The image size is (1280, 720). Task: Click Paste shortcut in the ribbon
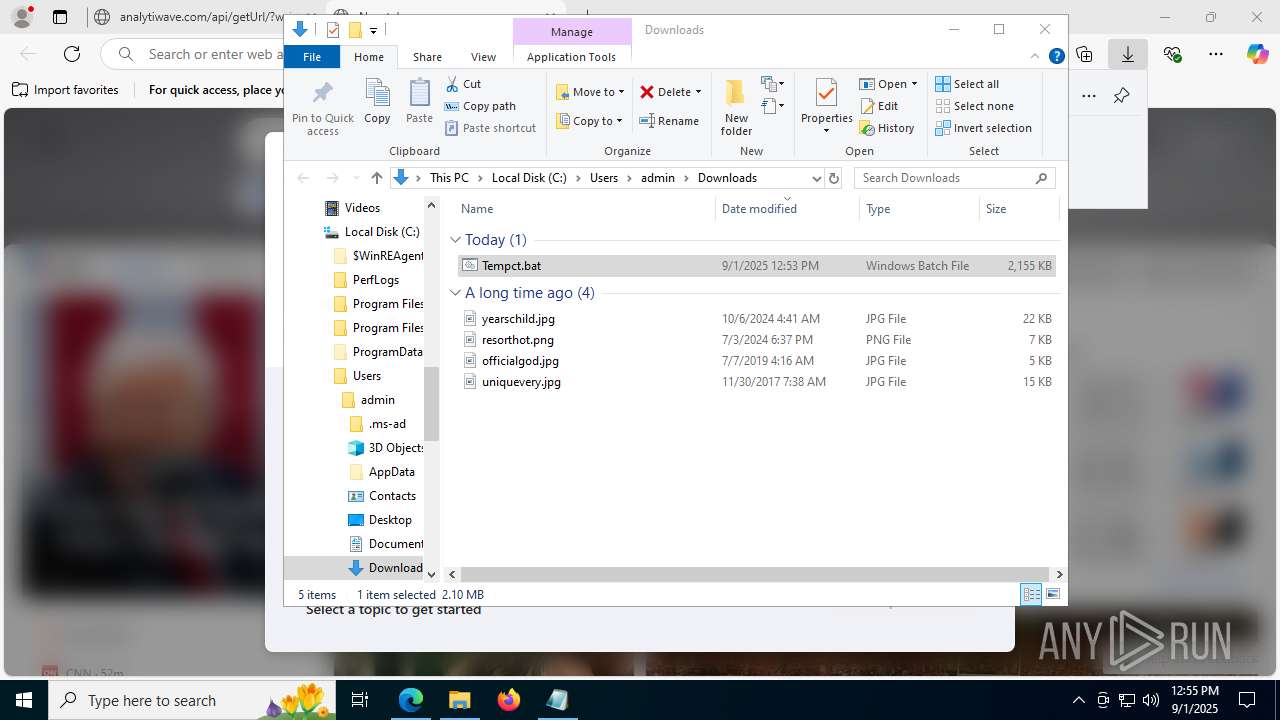[x=490, y=128]
